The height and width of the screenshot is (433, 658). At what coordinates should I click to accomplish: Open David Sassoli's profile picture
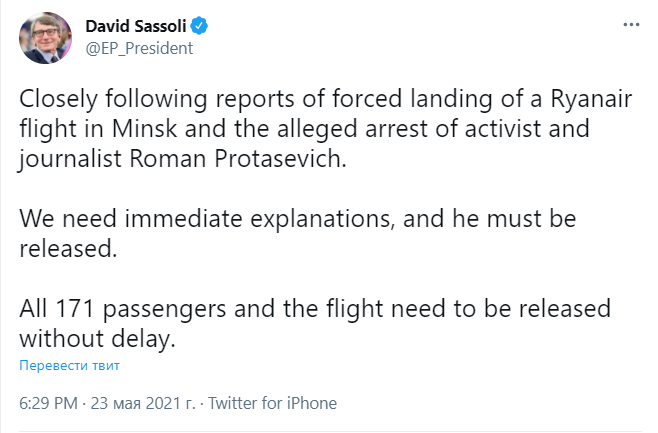click(45, 38)
